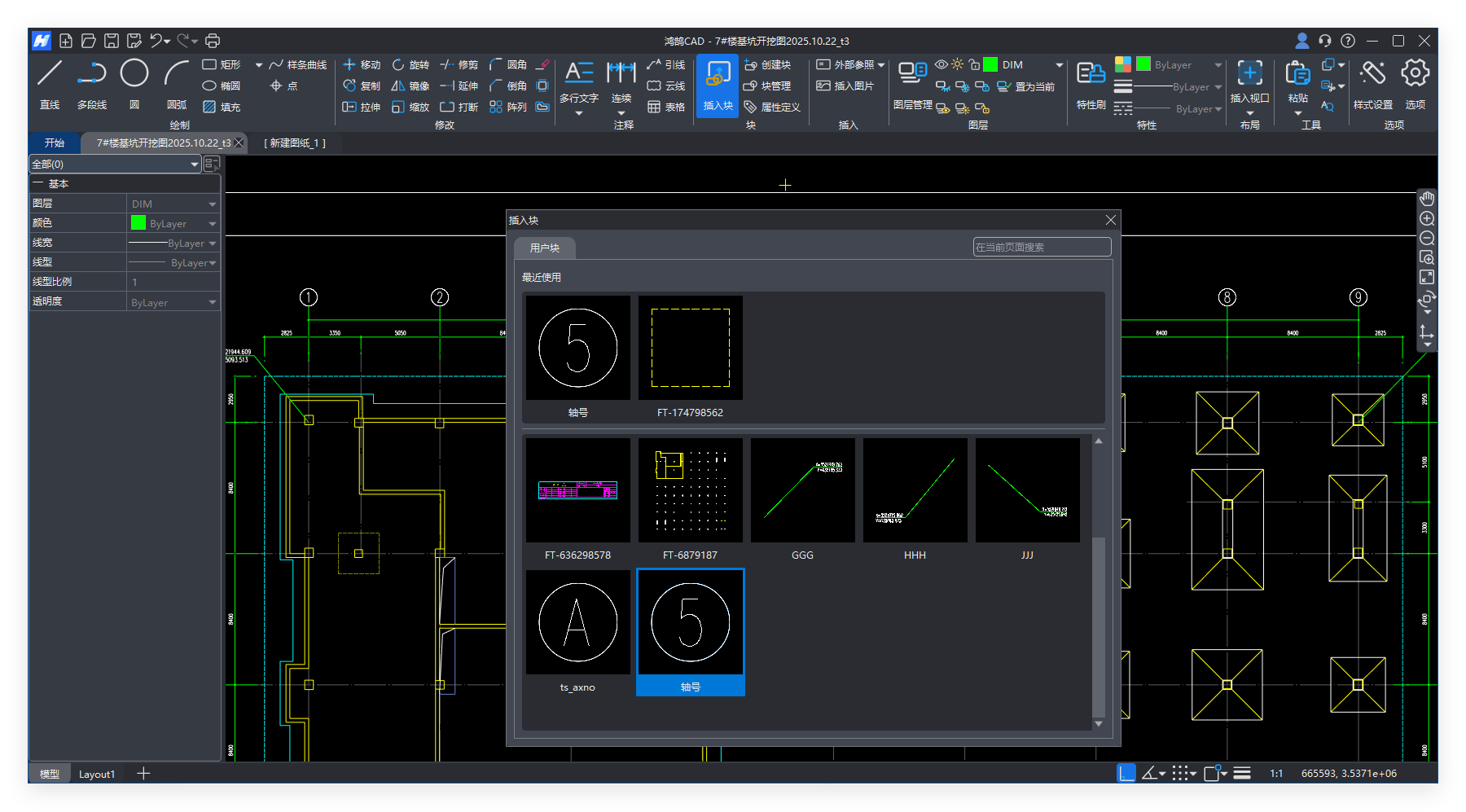
Task: Switch to the Layout1 tab
Action: [97, 774]
